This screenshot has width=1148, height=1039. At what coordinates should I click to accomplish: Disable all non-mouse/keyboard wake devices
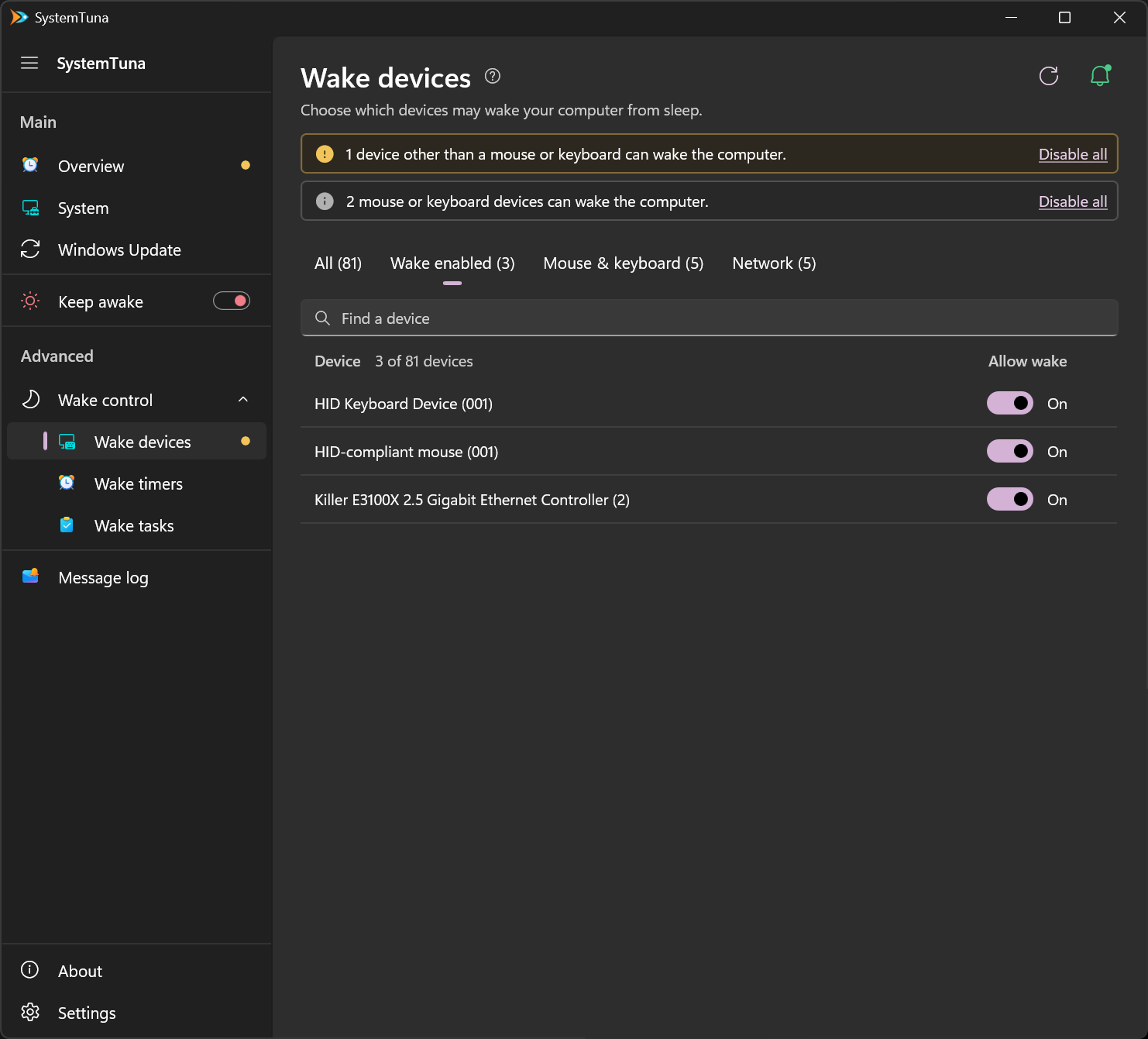tap(1073, 154)
